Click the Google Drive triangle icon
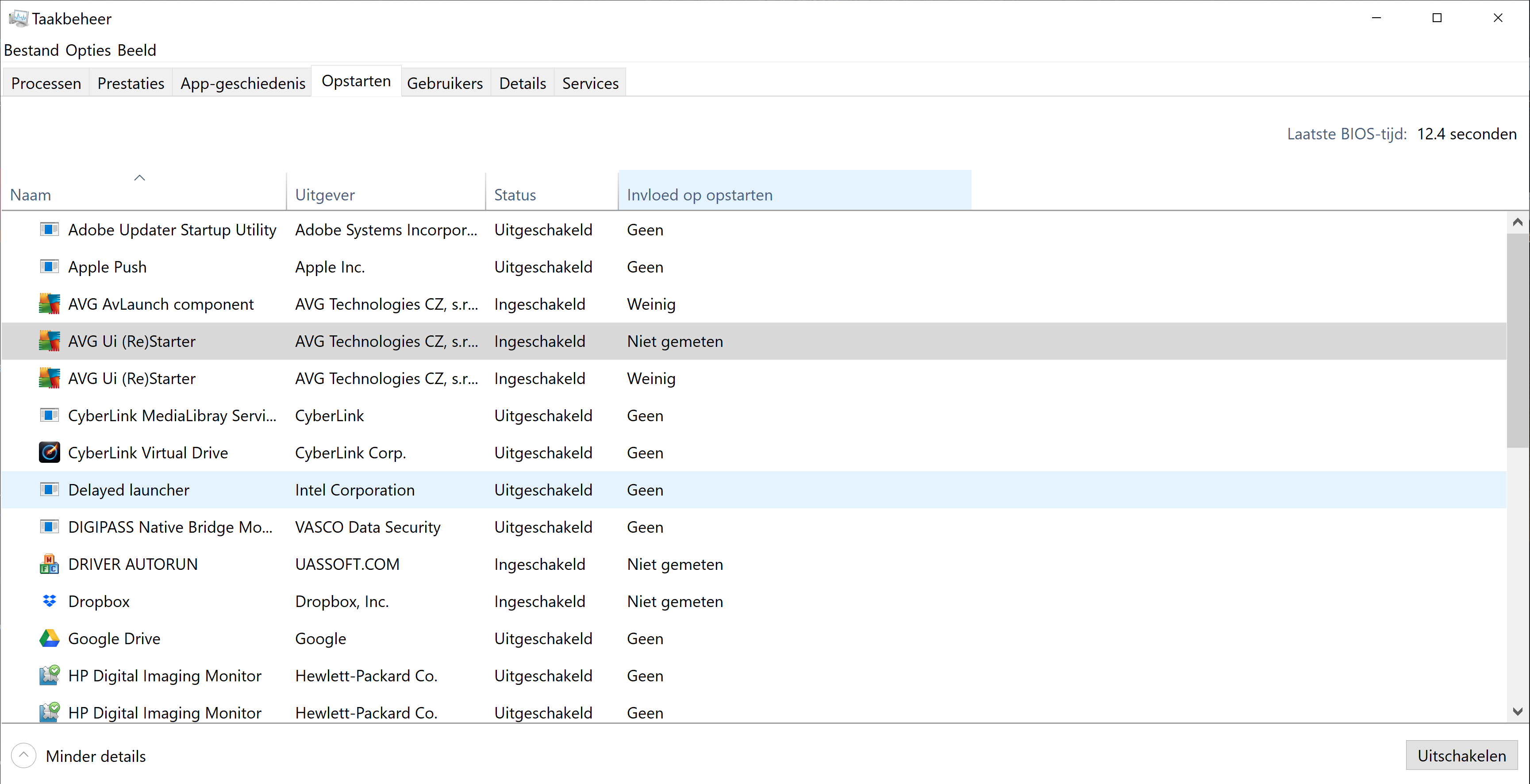The width and height of the screenshot is (1530, 784). pyautogui.click(x=49, y=638)
